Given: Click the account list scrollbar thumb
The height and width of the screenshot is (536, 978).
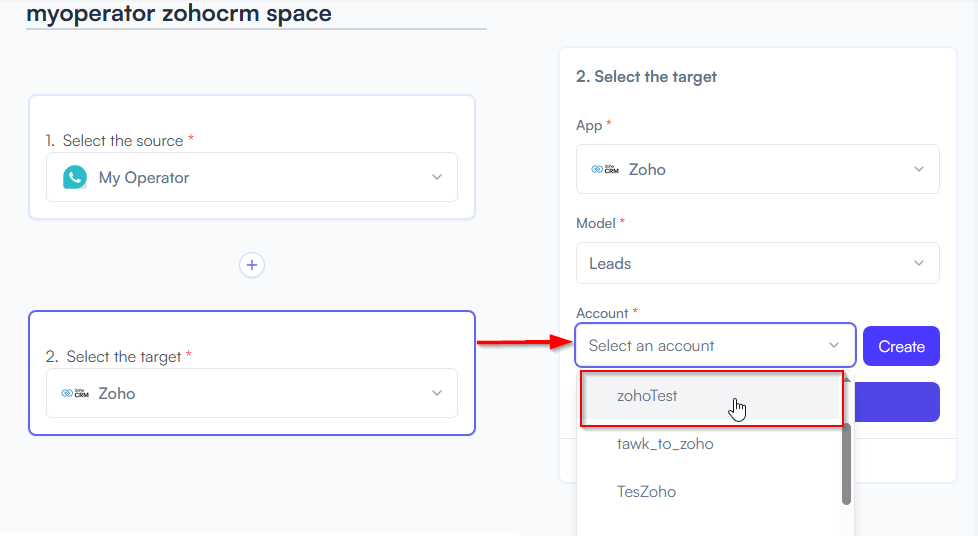Looking at the screenshot, I should (846, 464).
